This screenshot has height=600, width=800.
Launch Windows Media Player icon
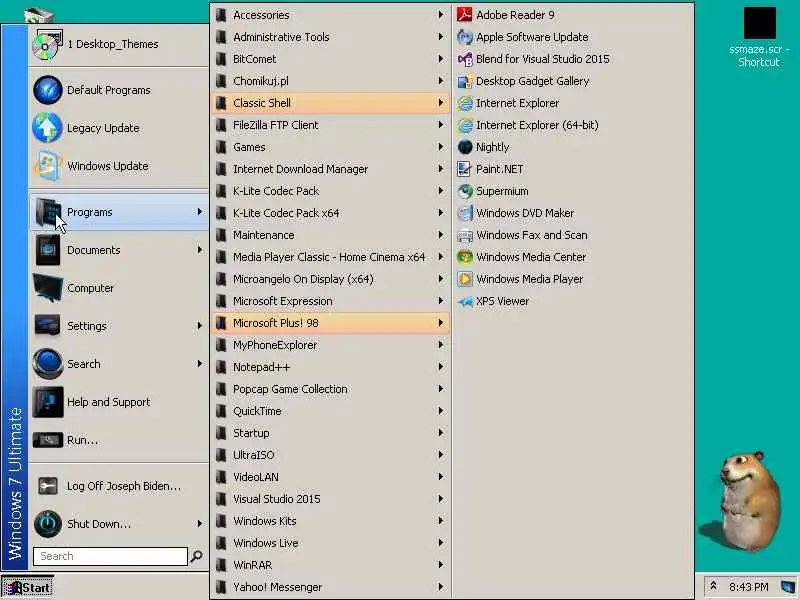pyautogui.click(x=464, y=279)
